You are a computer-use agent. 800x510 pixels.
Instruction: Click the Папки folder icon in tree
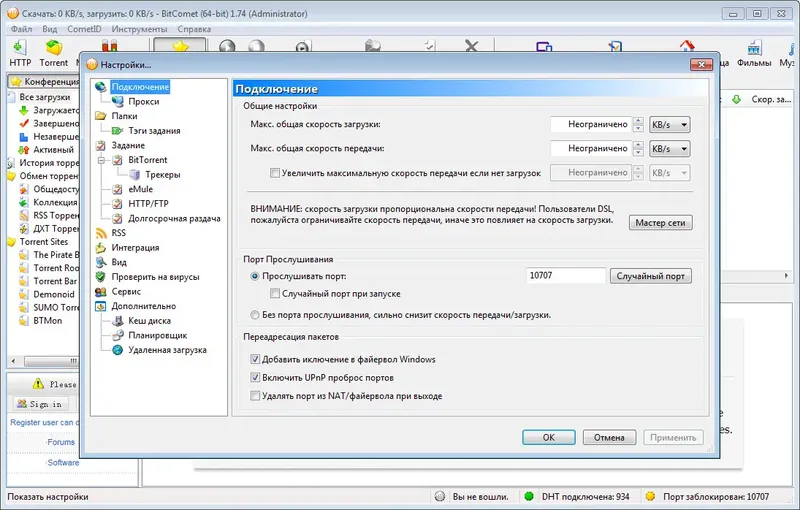101,116
